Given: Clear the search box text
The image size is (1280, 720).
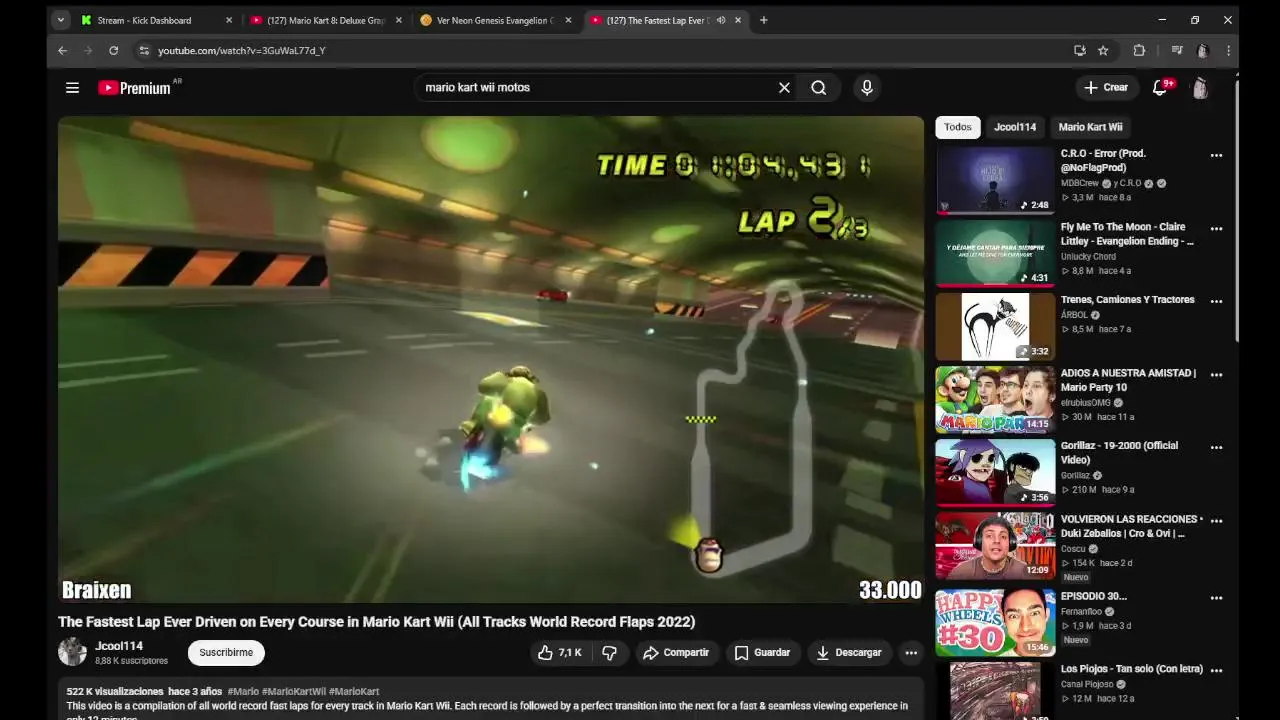Looking at the screenshot, I should (x=784, y=88).
